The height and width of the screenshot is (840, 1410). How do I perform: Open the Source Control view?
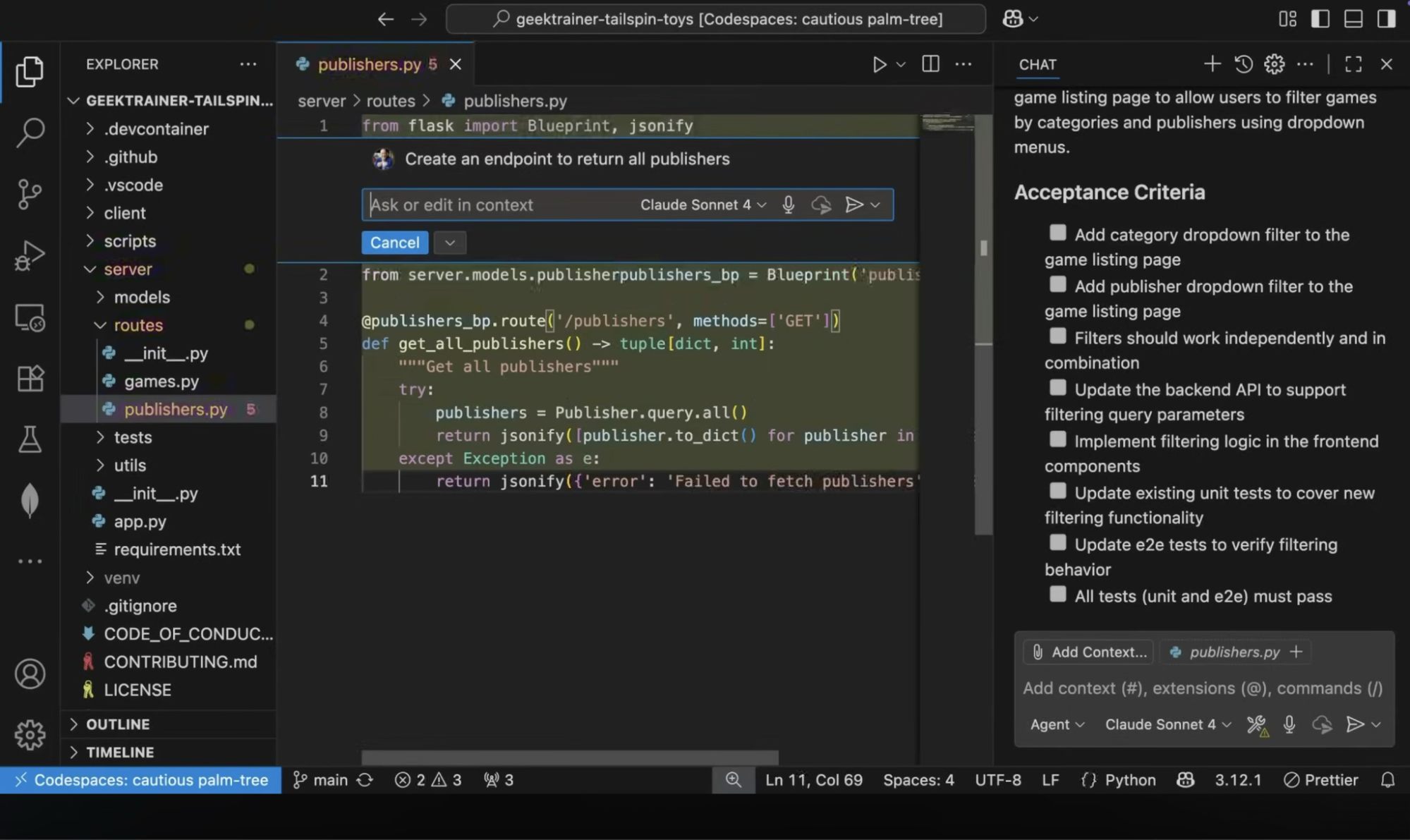(30, 194)
